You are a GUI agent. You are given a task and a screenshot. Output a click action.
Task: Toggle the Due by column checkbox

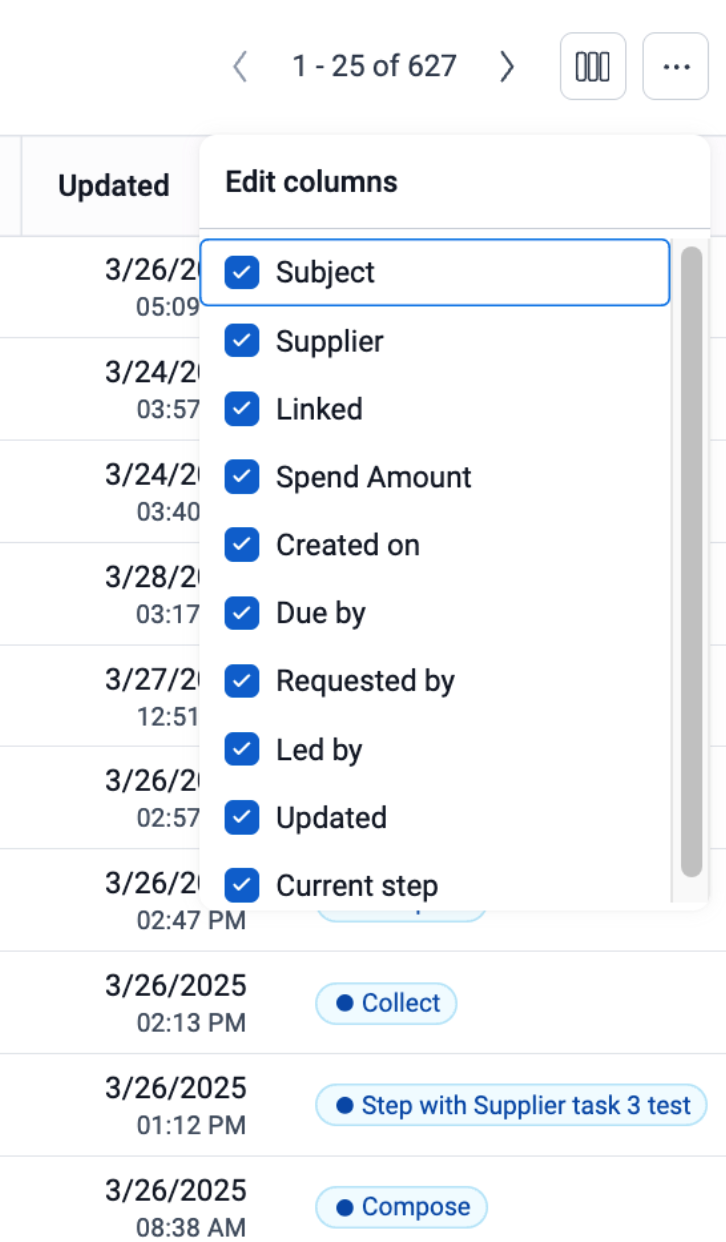coord(242,613)
